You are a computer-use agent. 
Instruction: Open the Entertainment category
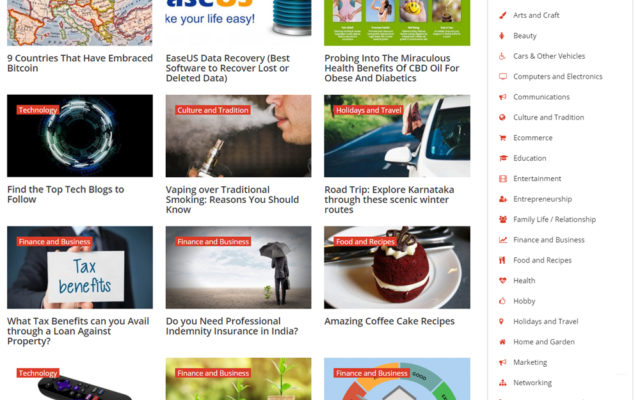point(537,179)
